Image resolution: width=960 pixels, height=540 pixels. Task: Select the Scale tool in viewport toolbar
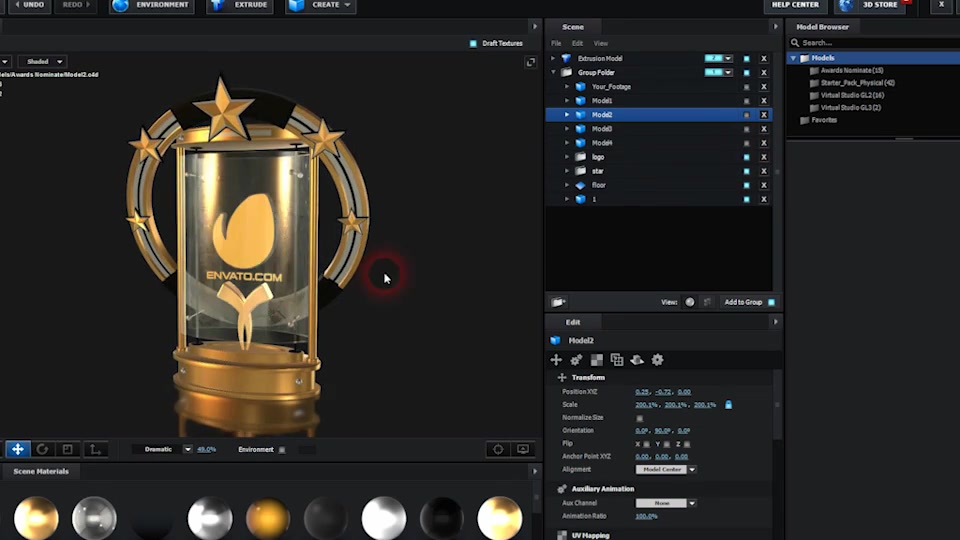click(x=67, y=449)
